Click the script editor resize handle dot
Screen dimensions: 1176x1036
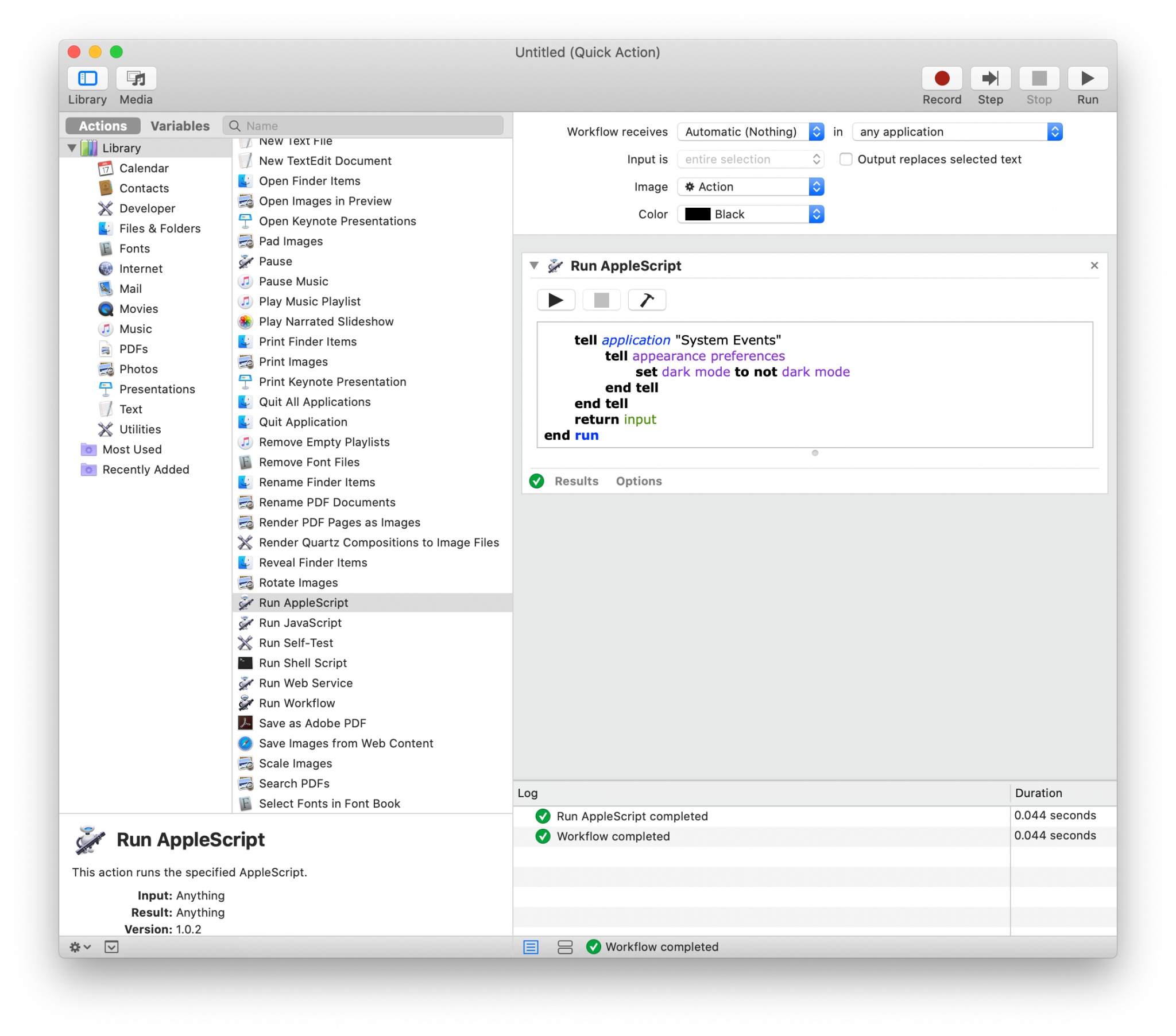[815, 453]
